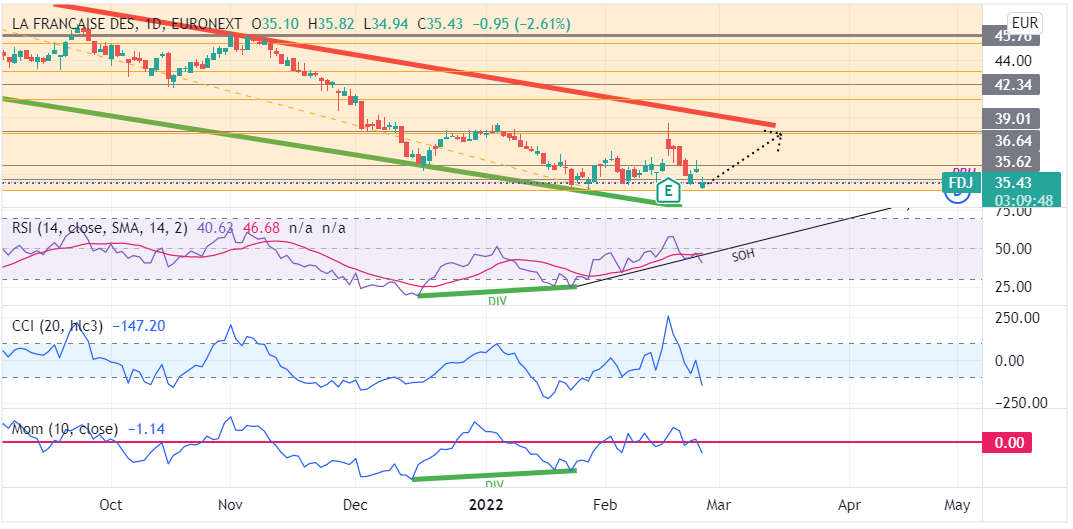This screenshot has height=529, width=1073.
Task: Click the Nov label on time axis
Action: (x=229, y=505)
